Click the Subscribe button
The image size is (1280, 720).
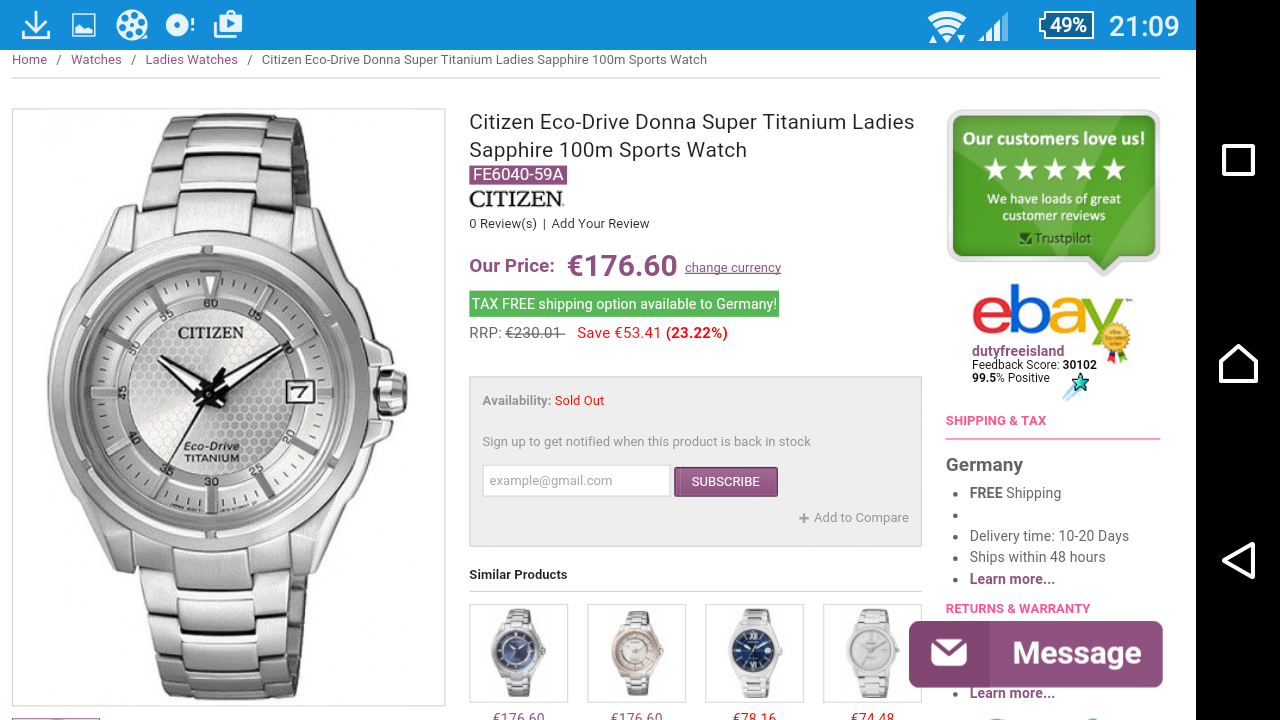(x=725, y=482)
